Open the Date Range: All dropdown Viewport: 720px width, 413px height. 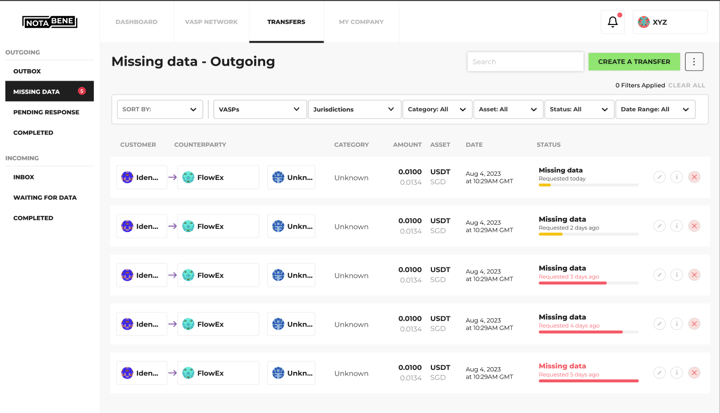click(x=655, y=109)
